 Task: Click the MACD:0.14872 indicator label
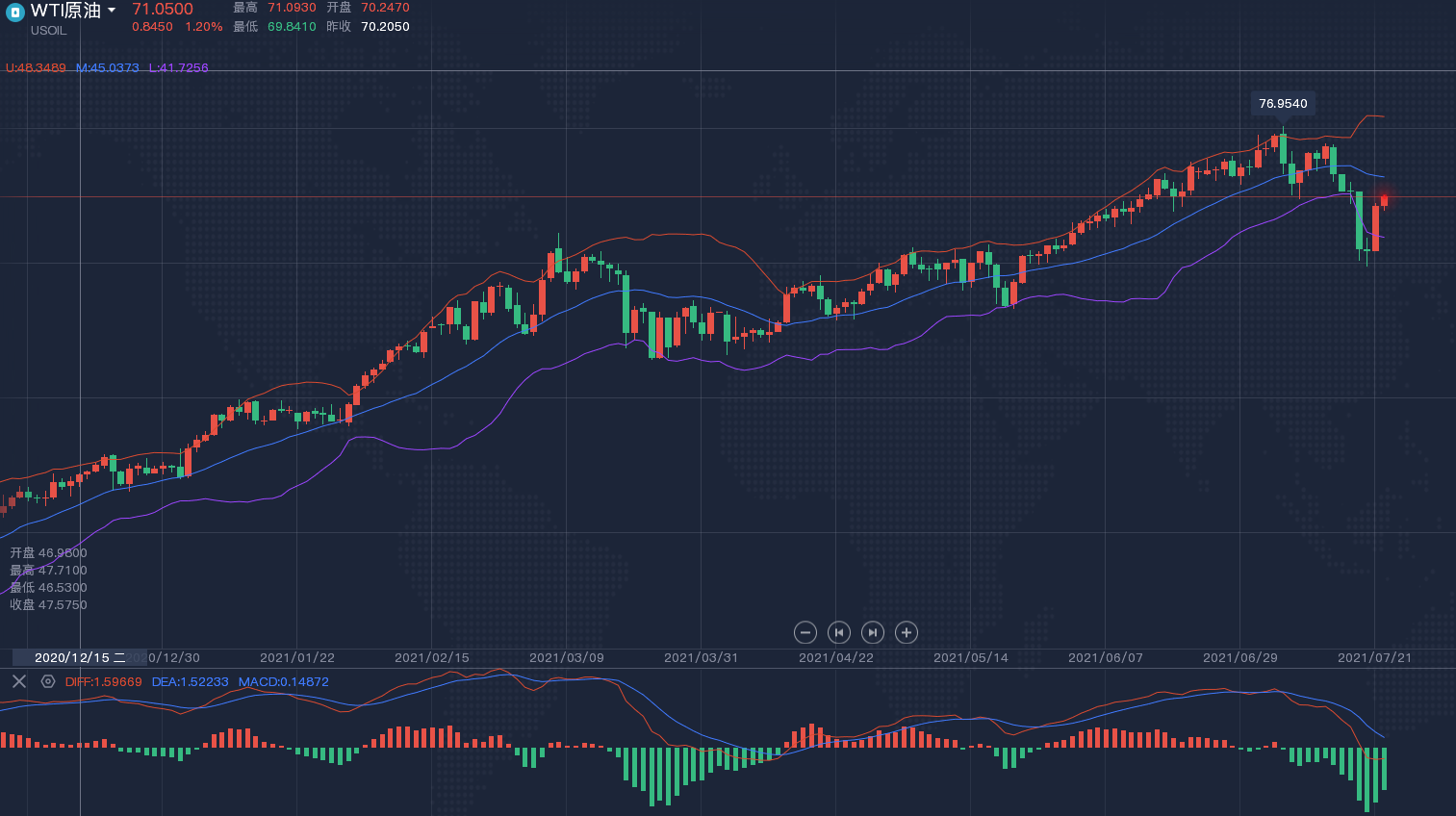click(283, 682)
